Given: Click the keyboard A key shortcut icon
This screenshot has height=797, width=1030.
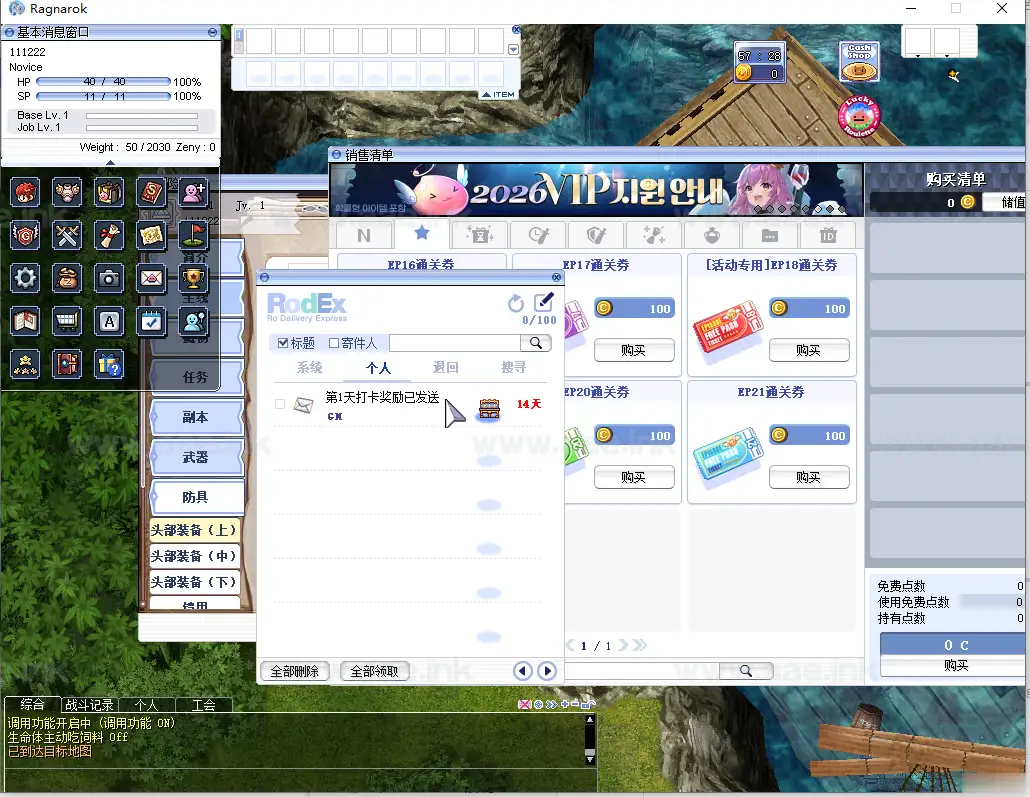Looking at the screenshot, I should pos(109,321).
